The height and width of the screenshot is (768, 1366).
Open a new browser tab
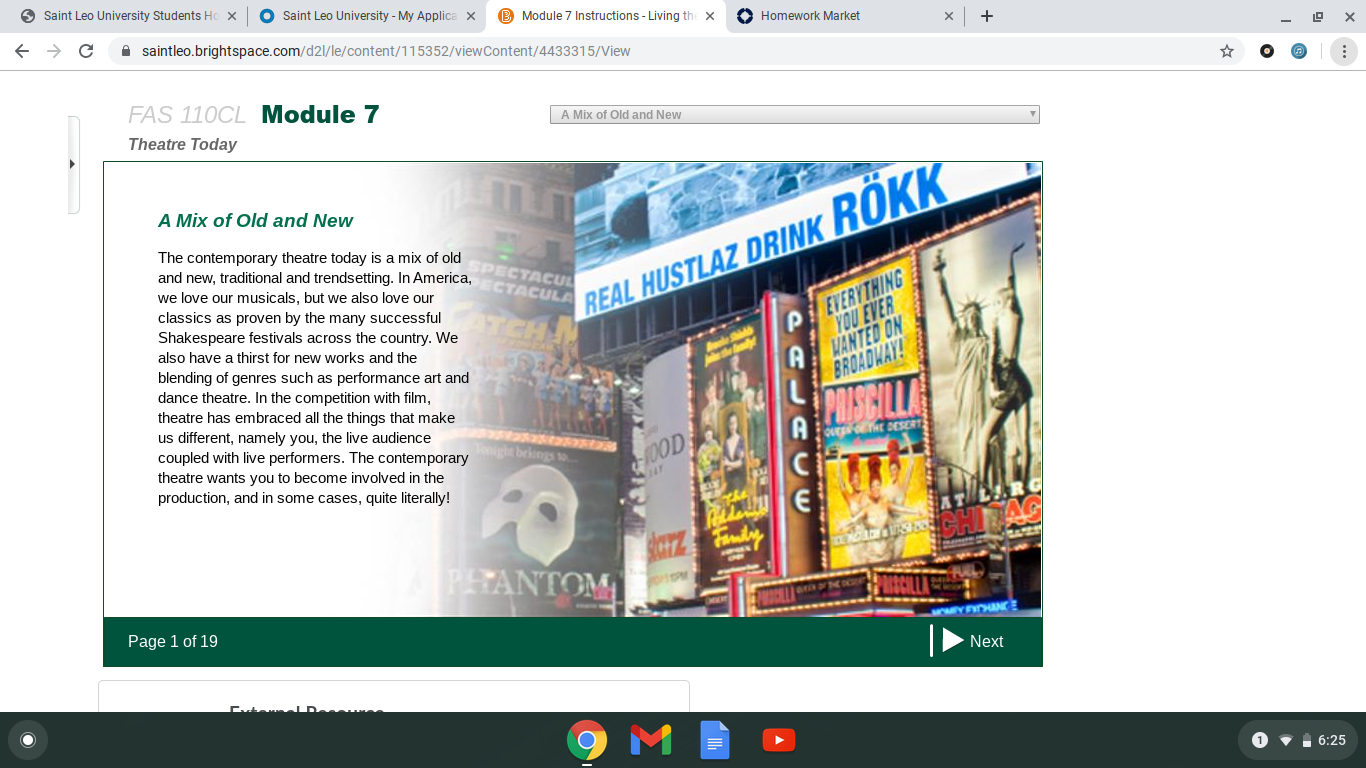[x=987, y=16]
